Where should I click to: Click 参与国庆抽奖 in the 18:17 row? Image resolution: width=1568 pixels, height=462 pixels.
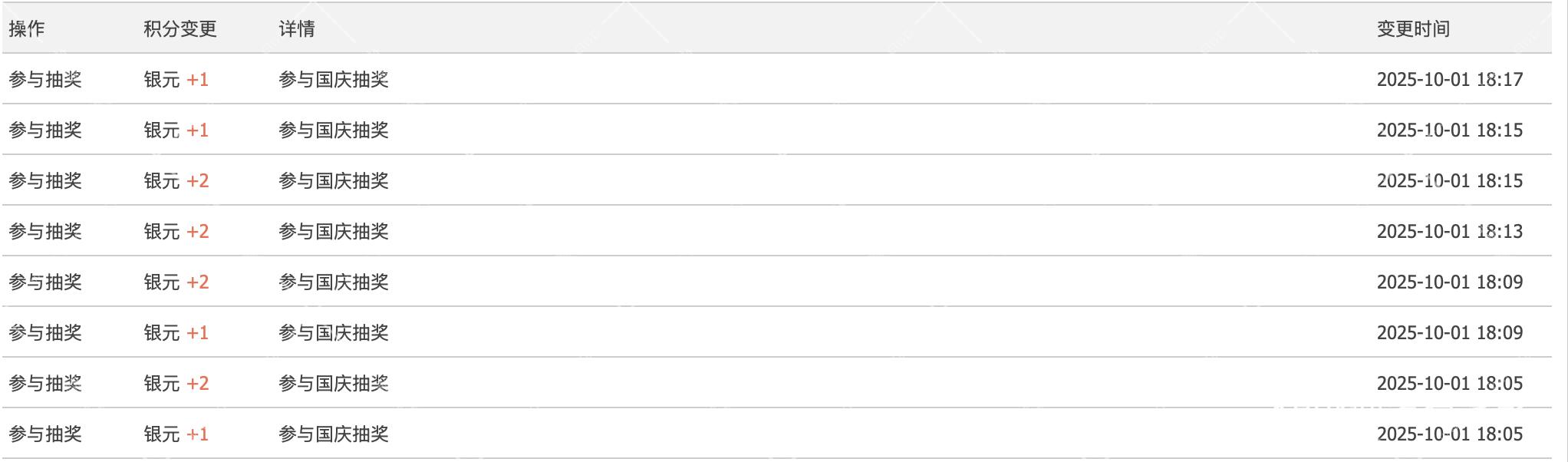pyautogui.click(x=334, y=80)
